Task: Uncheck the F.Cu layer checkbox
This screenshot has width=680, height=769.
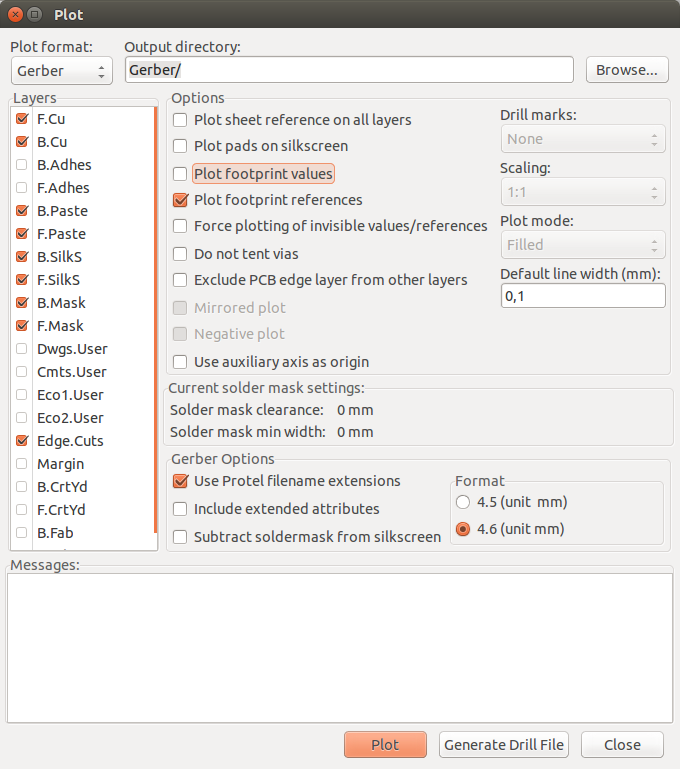Action: pos(22,119)
